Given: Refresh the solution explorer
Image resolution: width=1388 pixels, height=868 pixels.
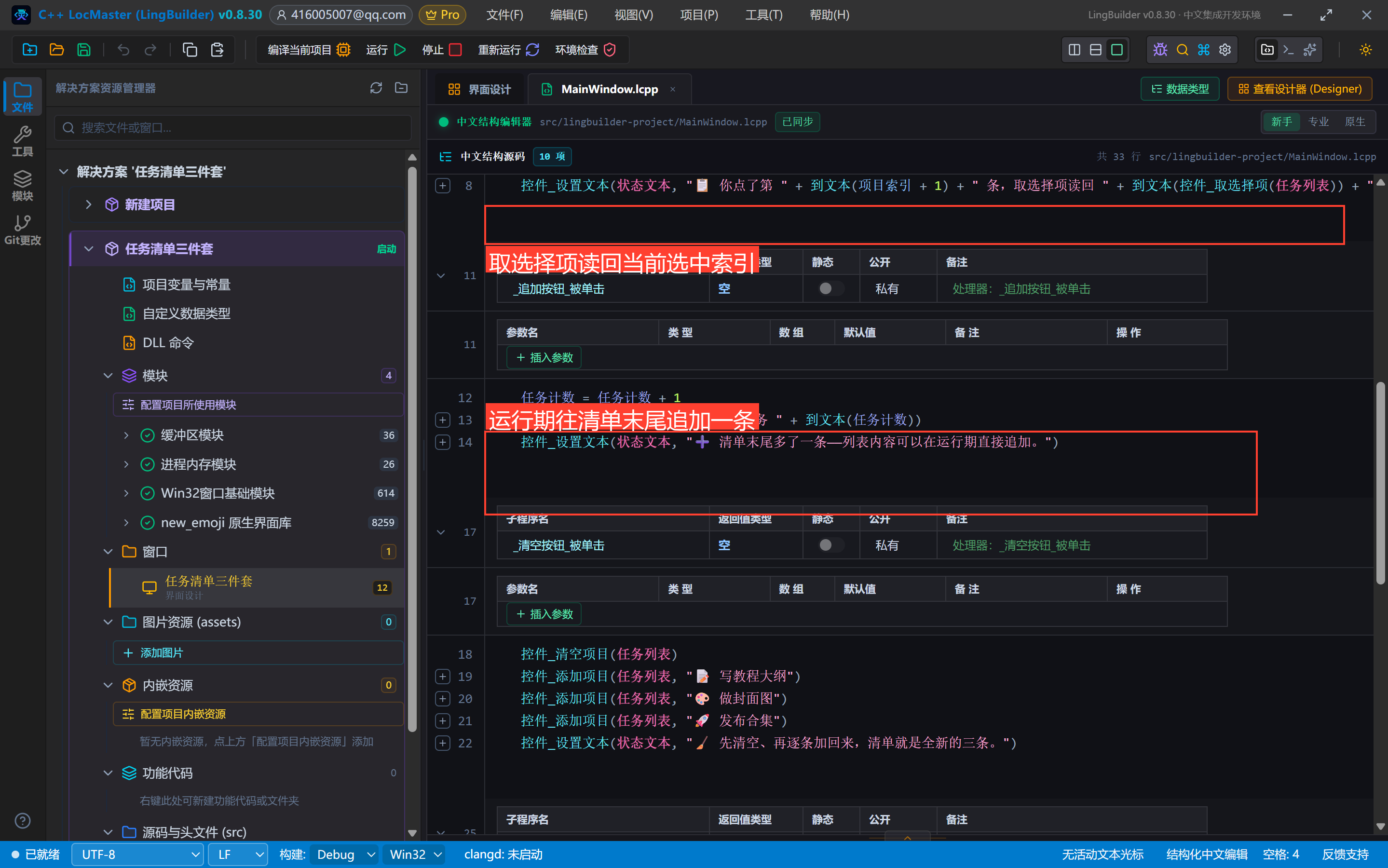Looking at the screenshot, I should point(375,88).
